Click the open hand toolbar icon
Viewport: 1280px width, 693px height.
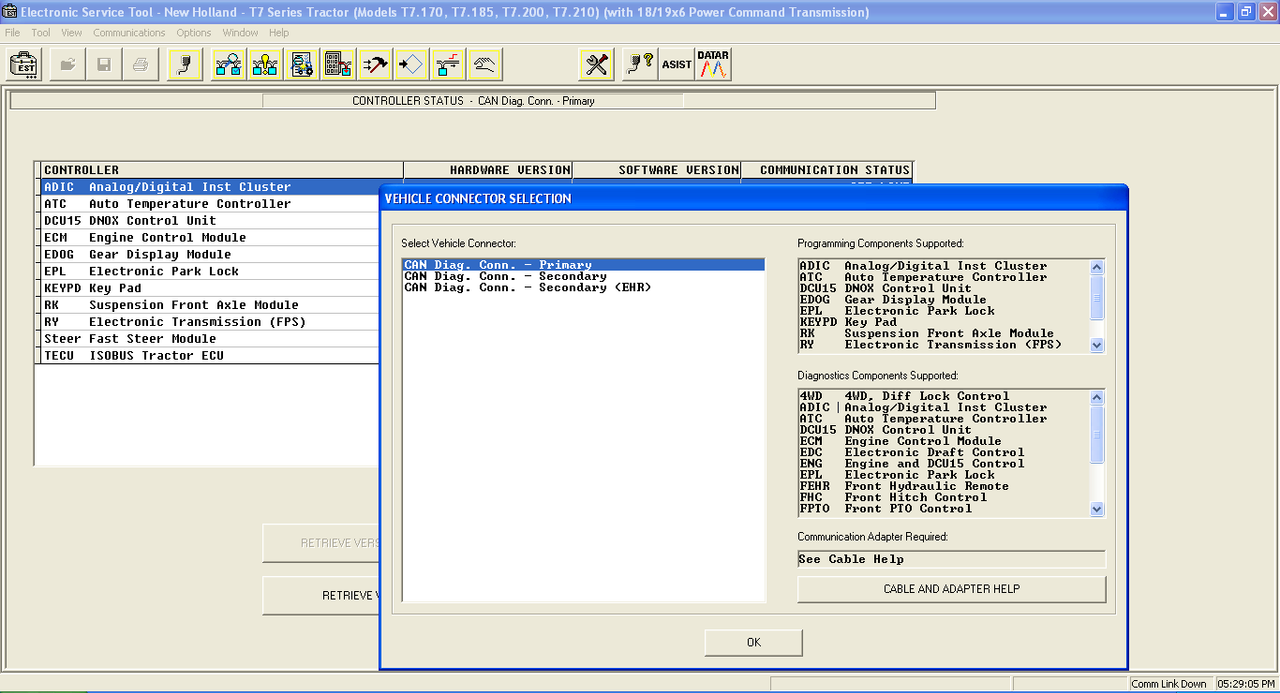(485, 65)
